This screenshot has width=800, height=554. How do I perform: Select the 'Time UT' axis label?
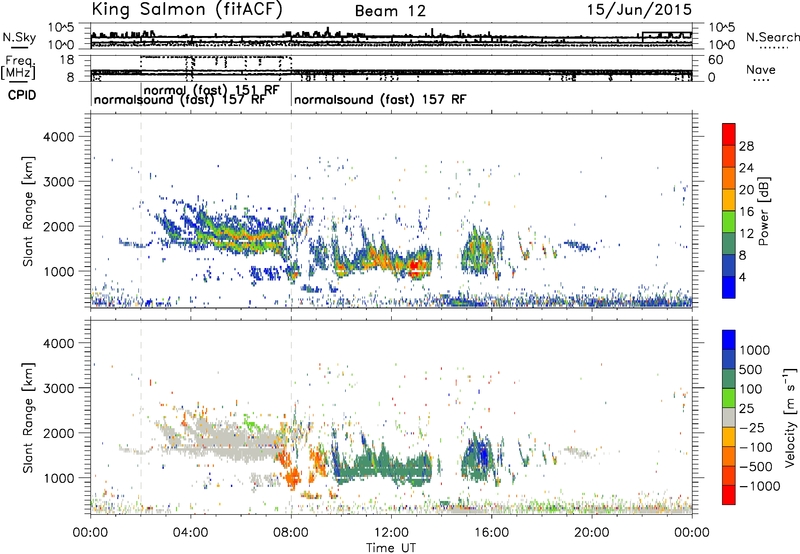390,548
